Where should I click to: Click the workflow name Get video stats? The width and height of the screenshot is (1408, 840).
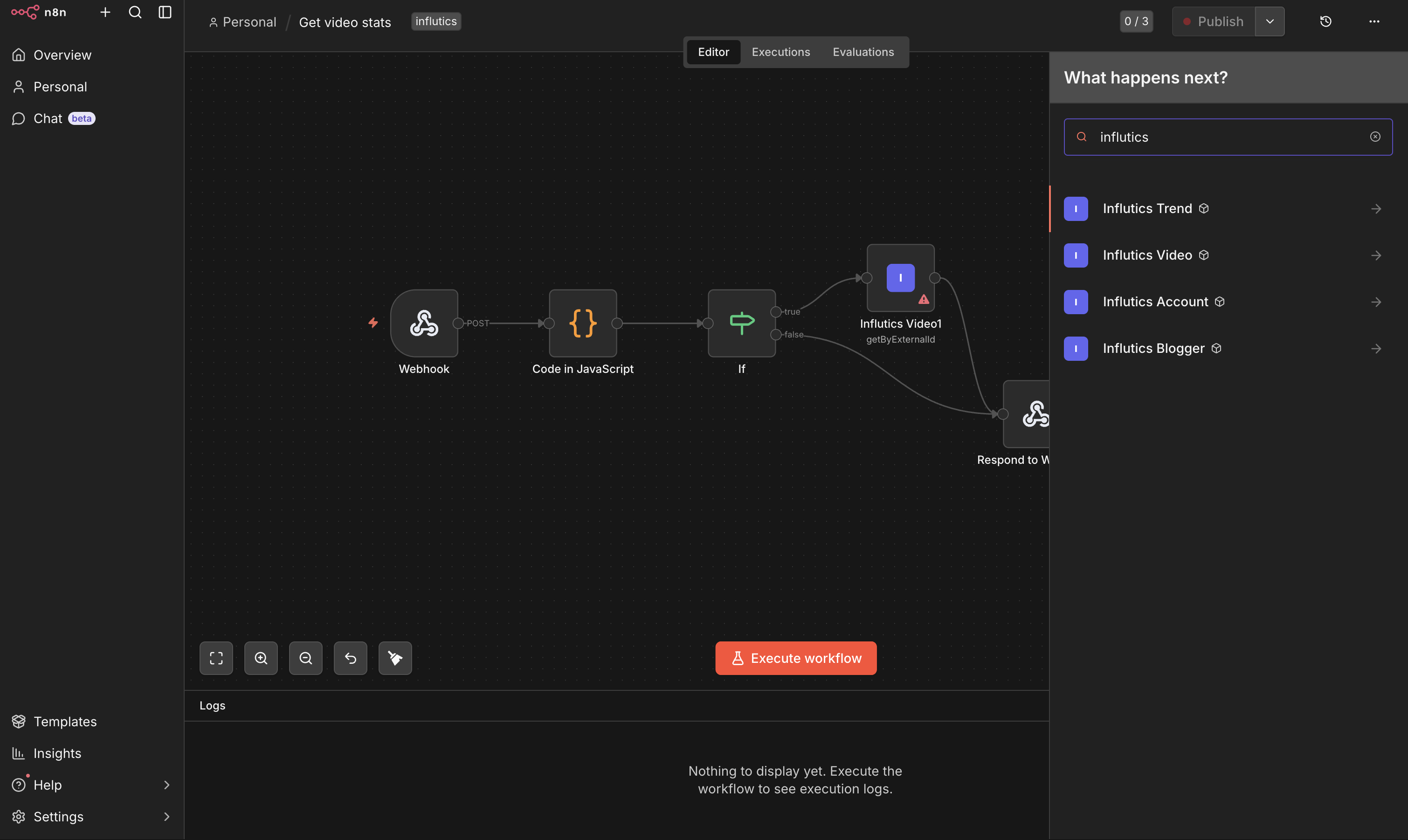[345, 22]
